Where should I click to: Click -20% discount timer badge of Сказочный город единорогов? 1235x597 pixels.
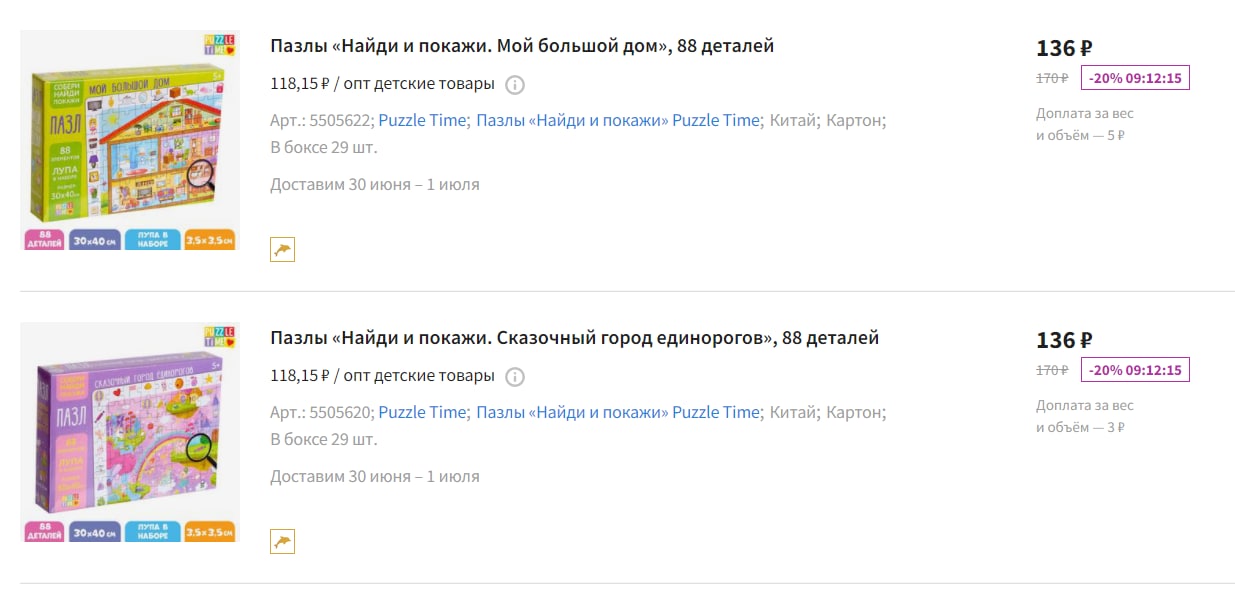1135,370
